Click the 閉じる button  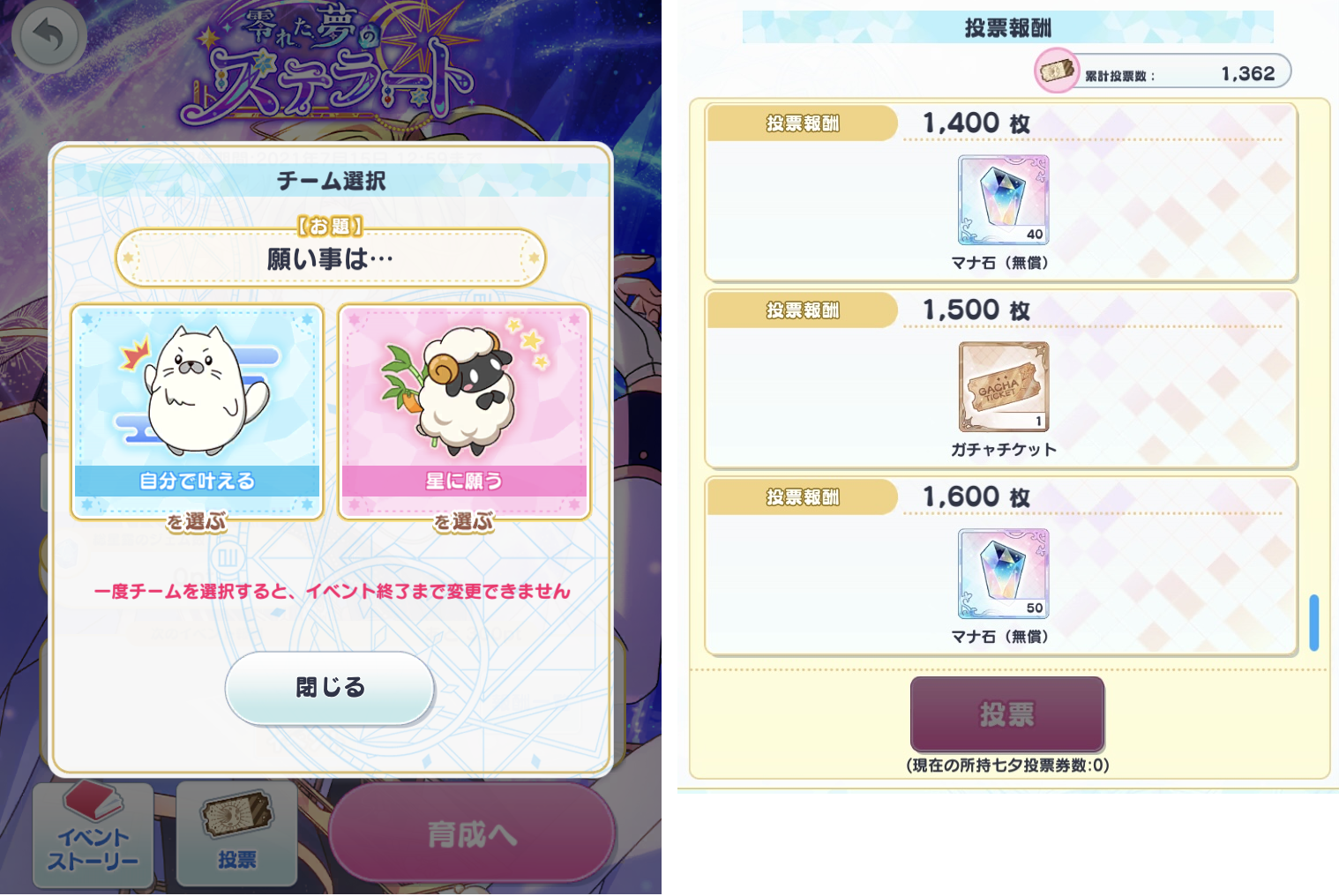pyautogui.click(x=330, y=688)
